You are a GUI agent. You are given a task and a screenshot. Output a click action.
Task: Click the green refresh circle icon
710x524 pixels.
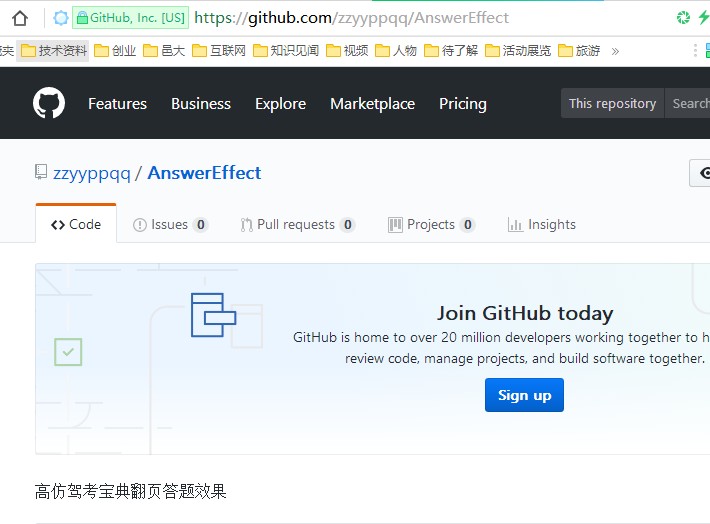683,18
